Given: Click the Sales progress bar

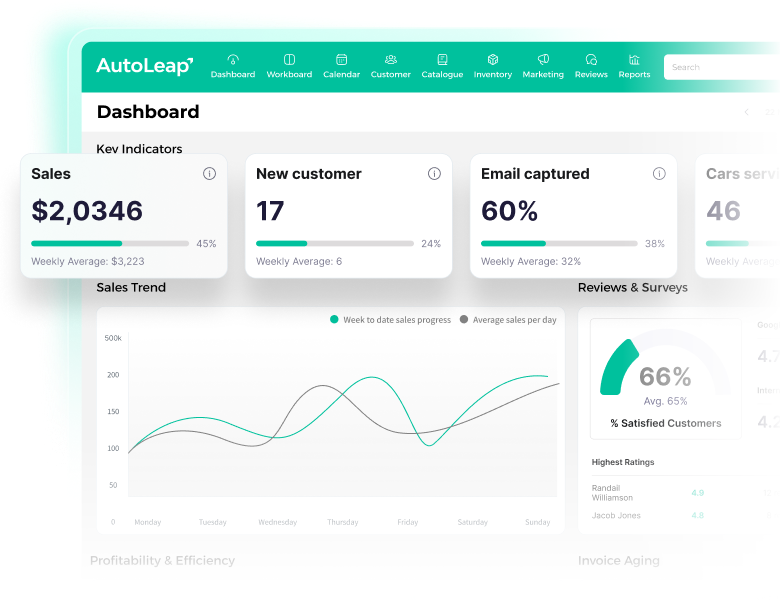Looking at the screenshot, I should point(110,243).
